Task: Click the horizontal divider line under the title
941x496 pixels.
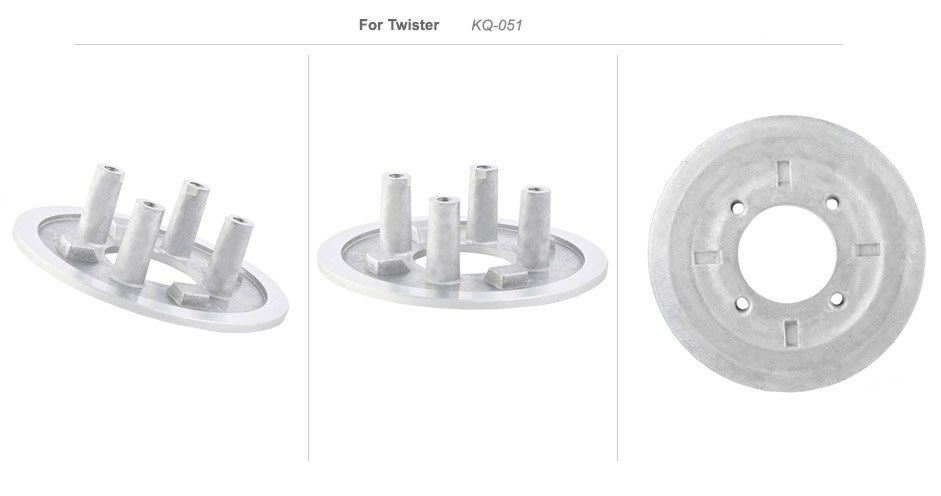Action: [458, 44]
